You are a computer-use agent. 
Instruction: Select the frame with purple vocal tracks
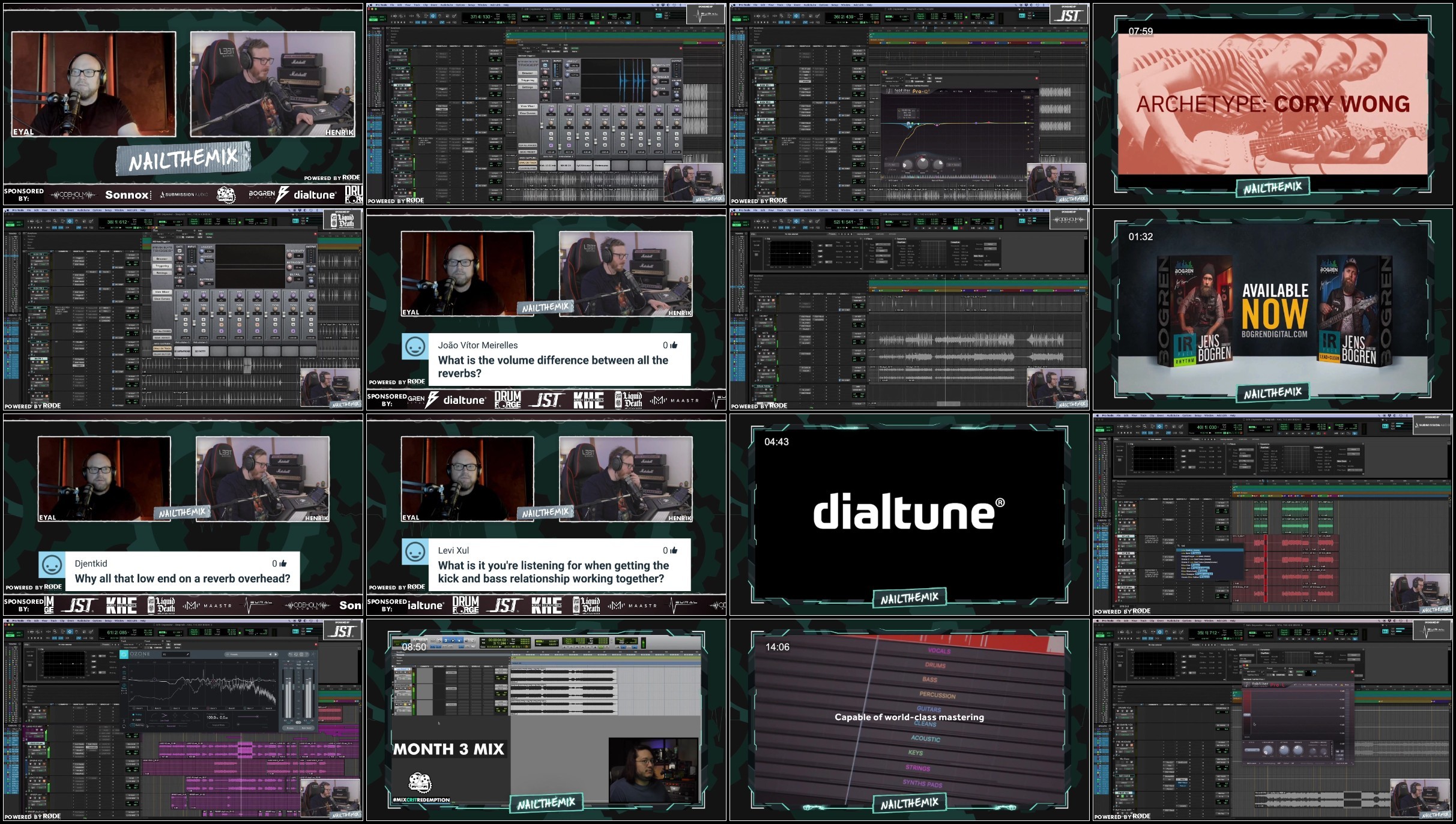(183, 720)
